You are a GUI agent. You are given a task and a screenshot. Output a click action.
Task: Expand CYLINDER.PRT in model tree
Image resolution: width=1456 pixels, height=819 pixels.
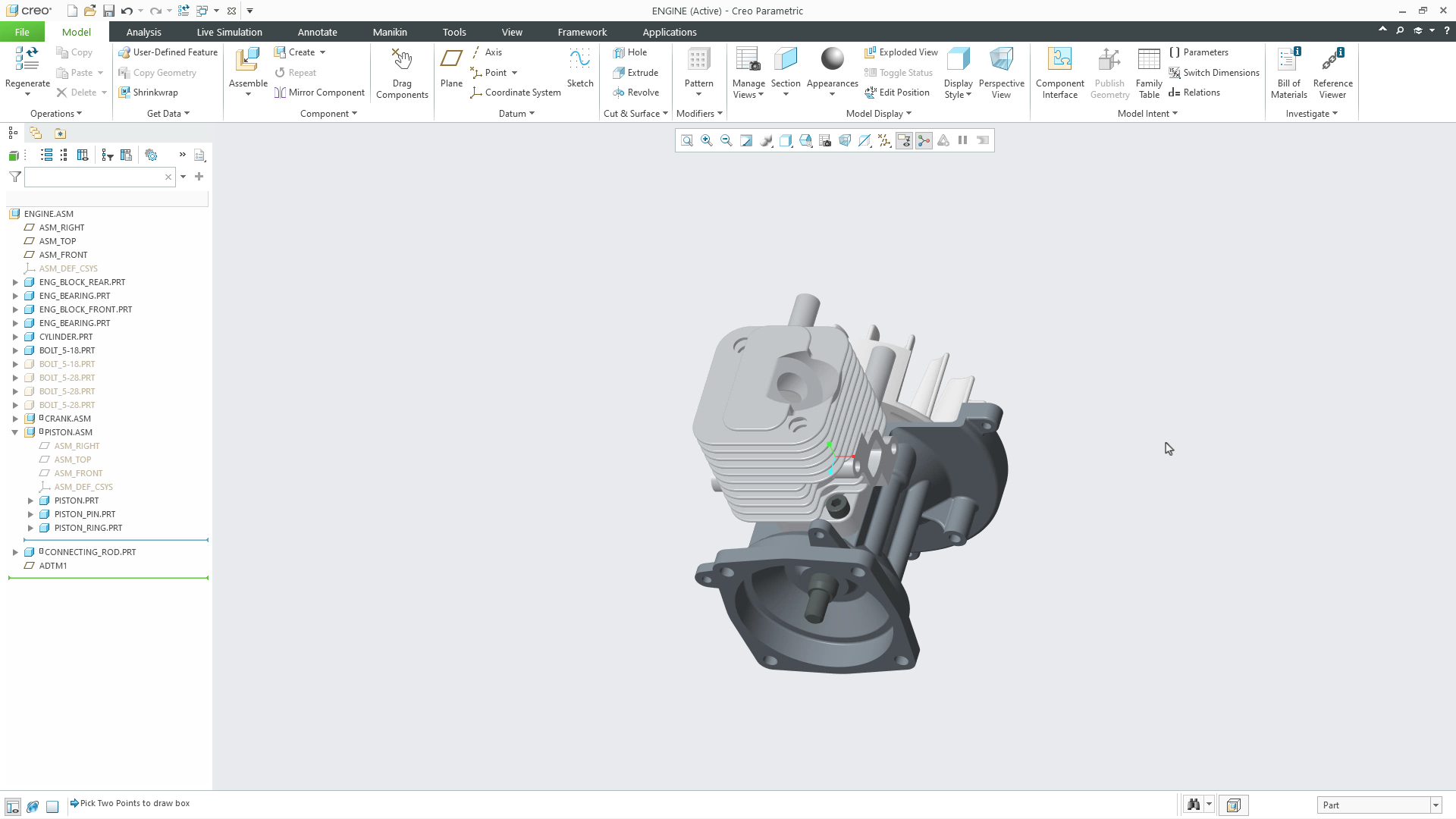pyautogui.click(x=14, y=337)
